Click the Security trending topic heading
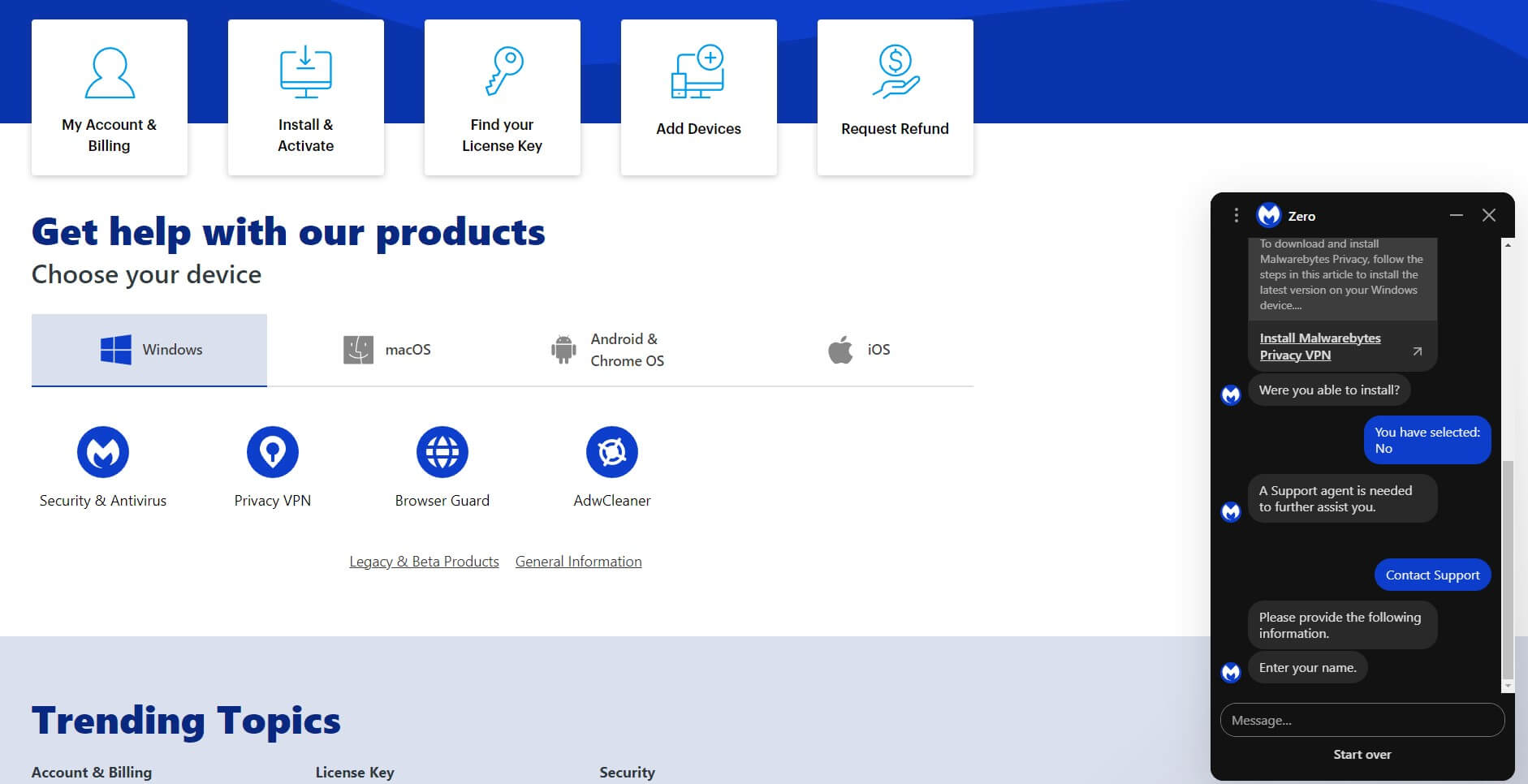 [x=627, y=773]
